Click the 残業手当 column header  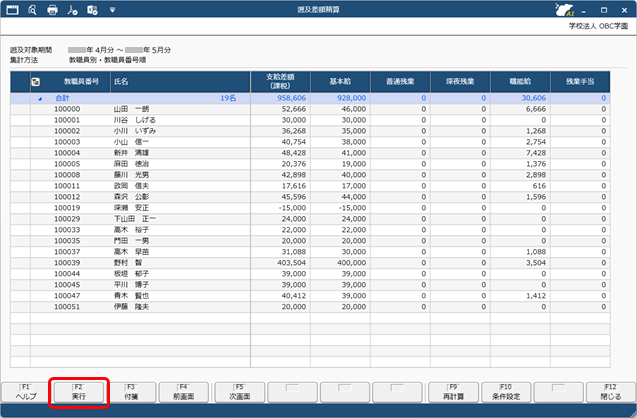(x=580, y=82)
